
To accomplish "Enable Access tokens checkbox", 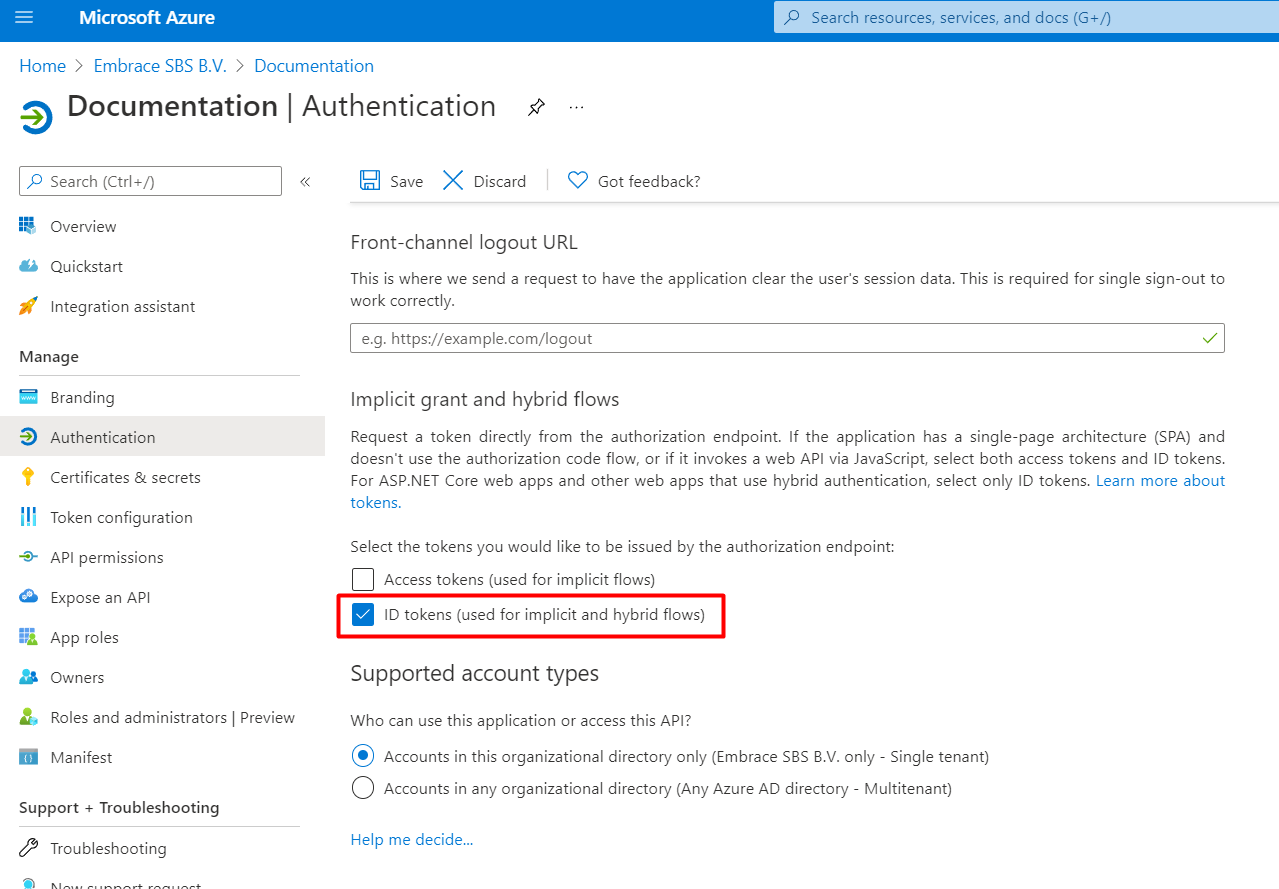I will pyautogui.click(x=363, y=579).
